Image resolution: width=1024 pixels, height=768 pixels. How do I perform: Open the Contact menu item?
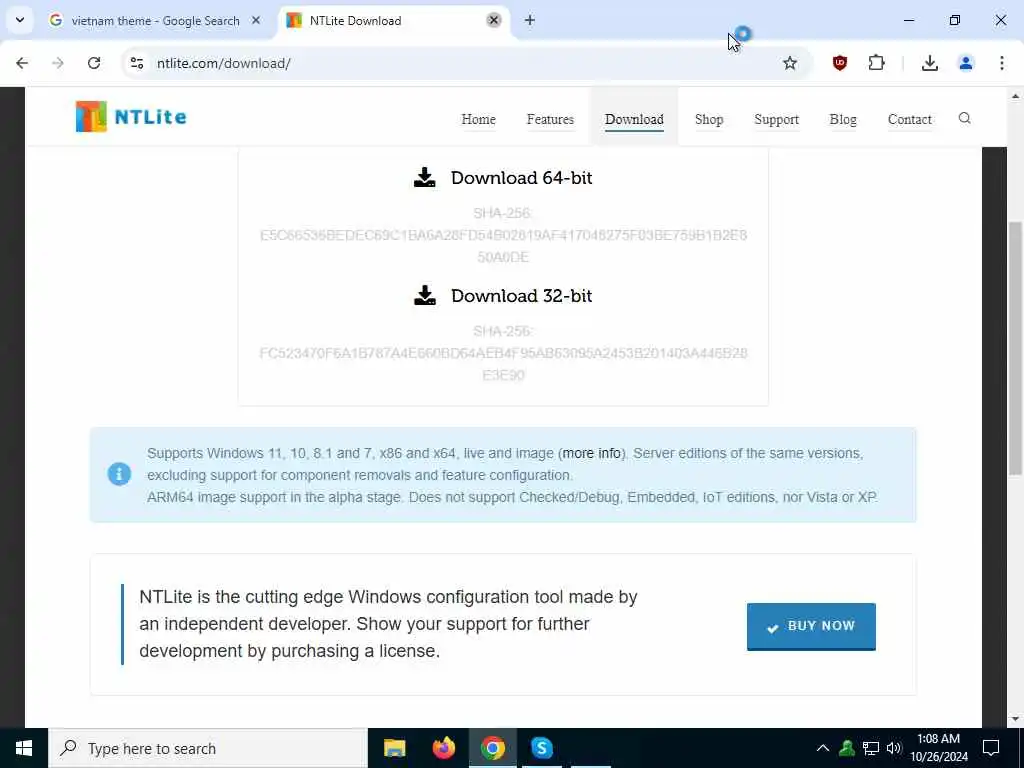click(x=910, y=120)
